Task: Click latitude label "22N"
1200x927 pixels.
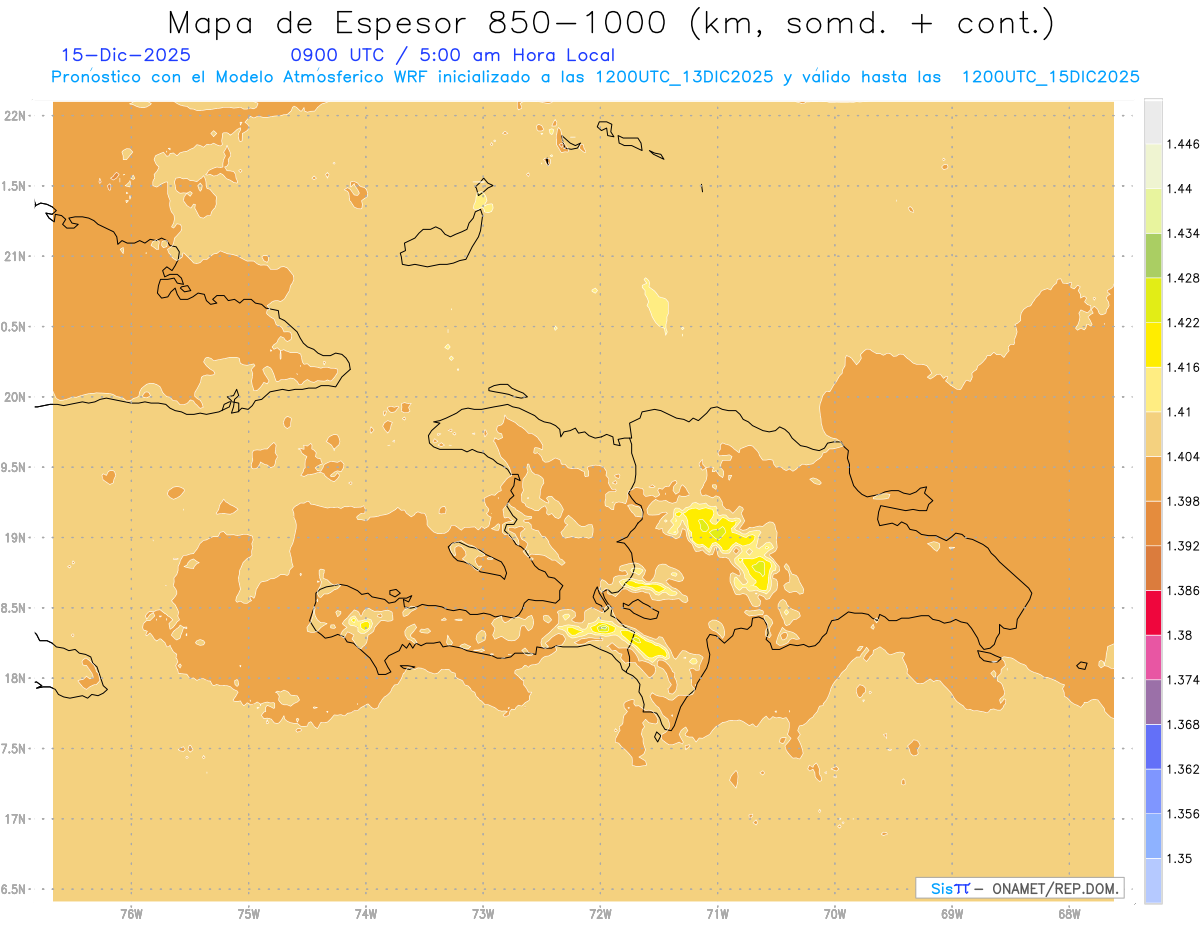Action: tap(16, 116)
